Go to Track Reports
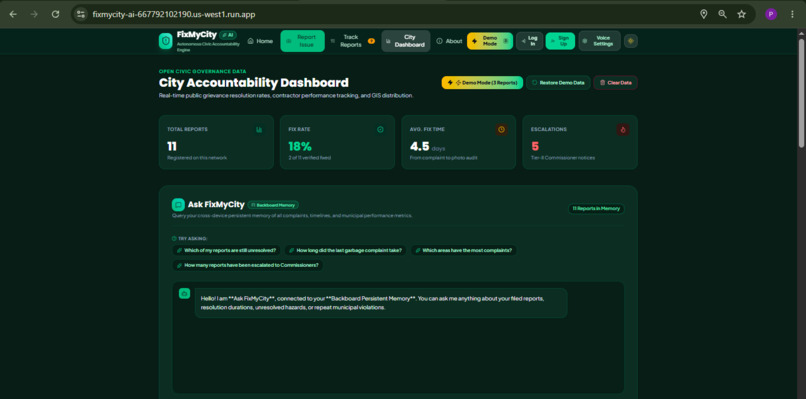The width and height of the screenshot is (806, 399). coord(352,41)
